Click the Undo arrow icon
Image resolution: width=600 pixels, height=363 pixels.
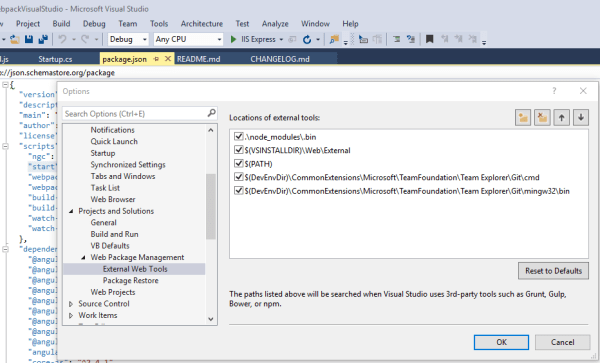62,39
